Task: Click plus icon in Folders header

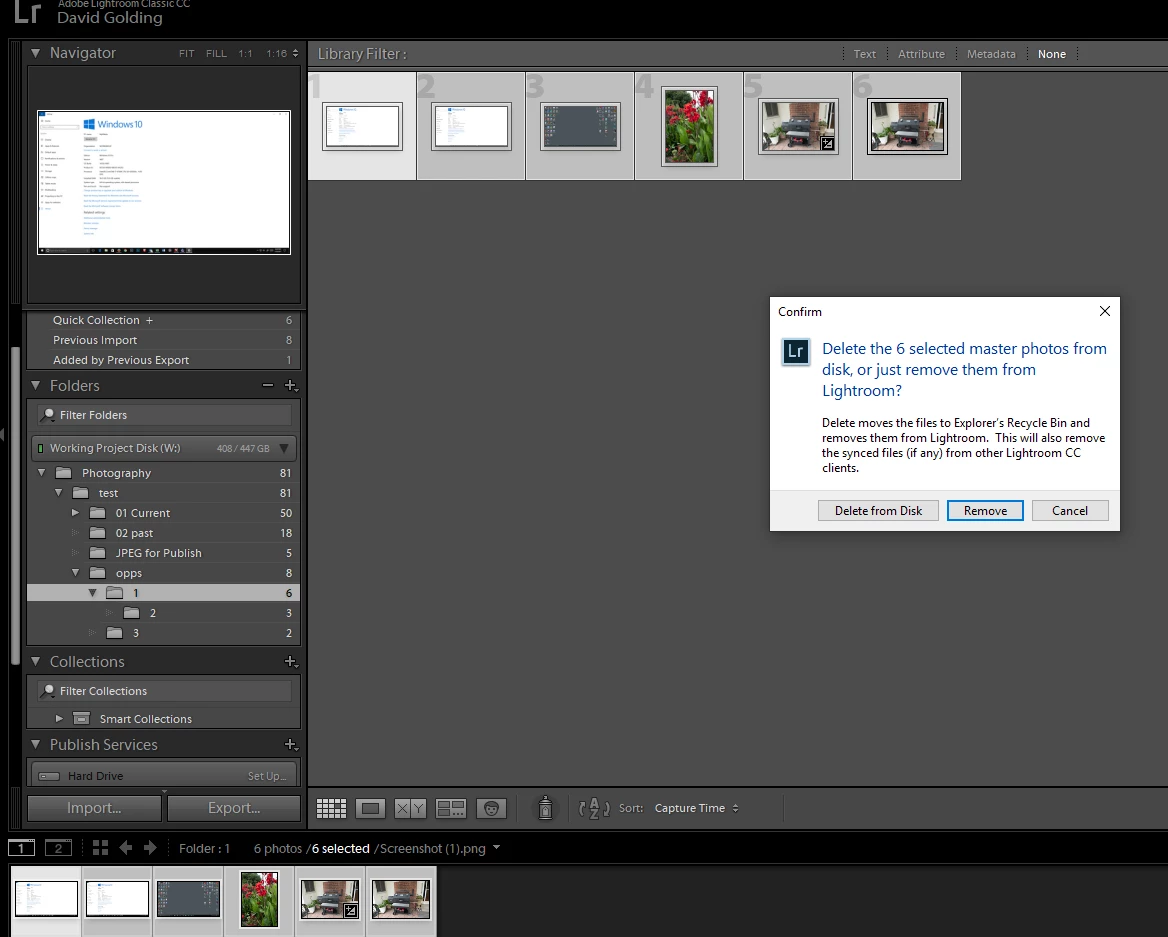Action: [291, 386]
